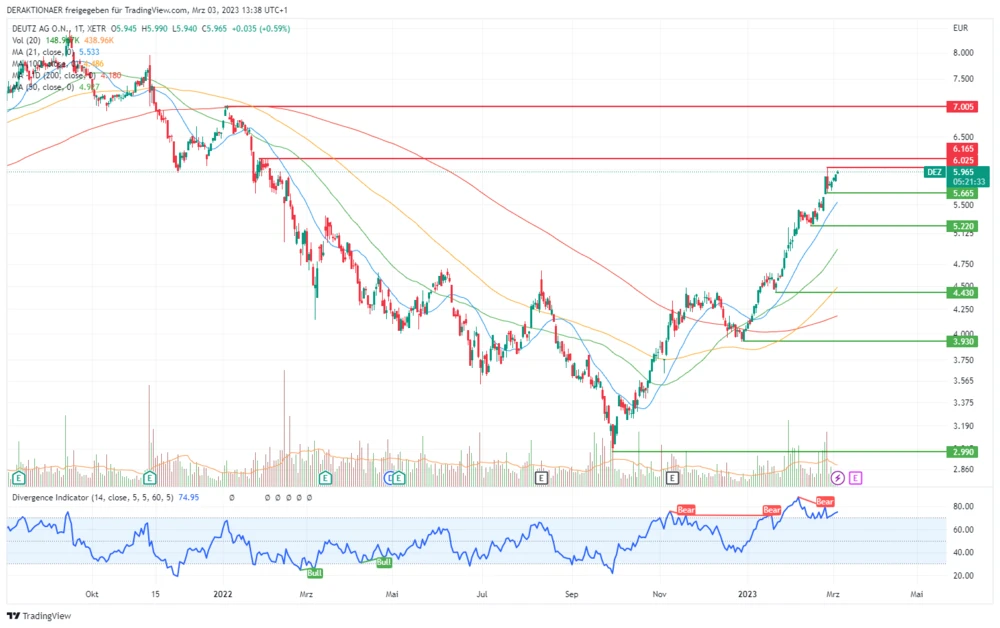Viewport: 1000px width, 628px height.
Task: Click the current price label 5.965
Action: (x=964, y=172)
